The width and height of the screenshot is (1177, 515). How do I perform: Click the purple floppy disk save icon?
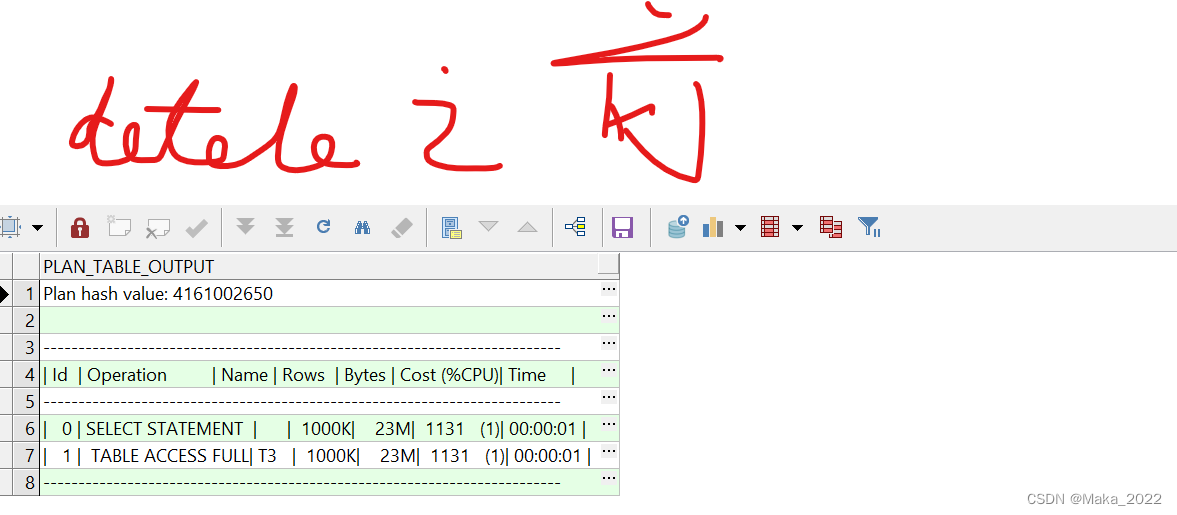pyautogui.click(x=623, y=227)
